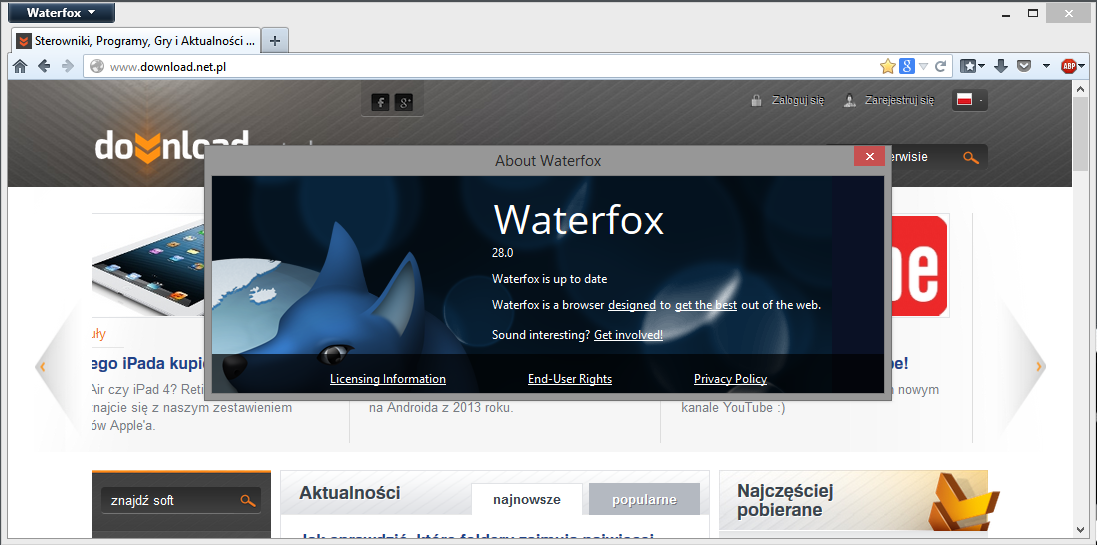Click the znajdź soft search magnifier icon
This screenshot has height=545, width=1097.
248,501
